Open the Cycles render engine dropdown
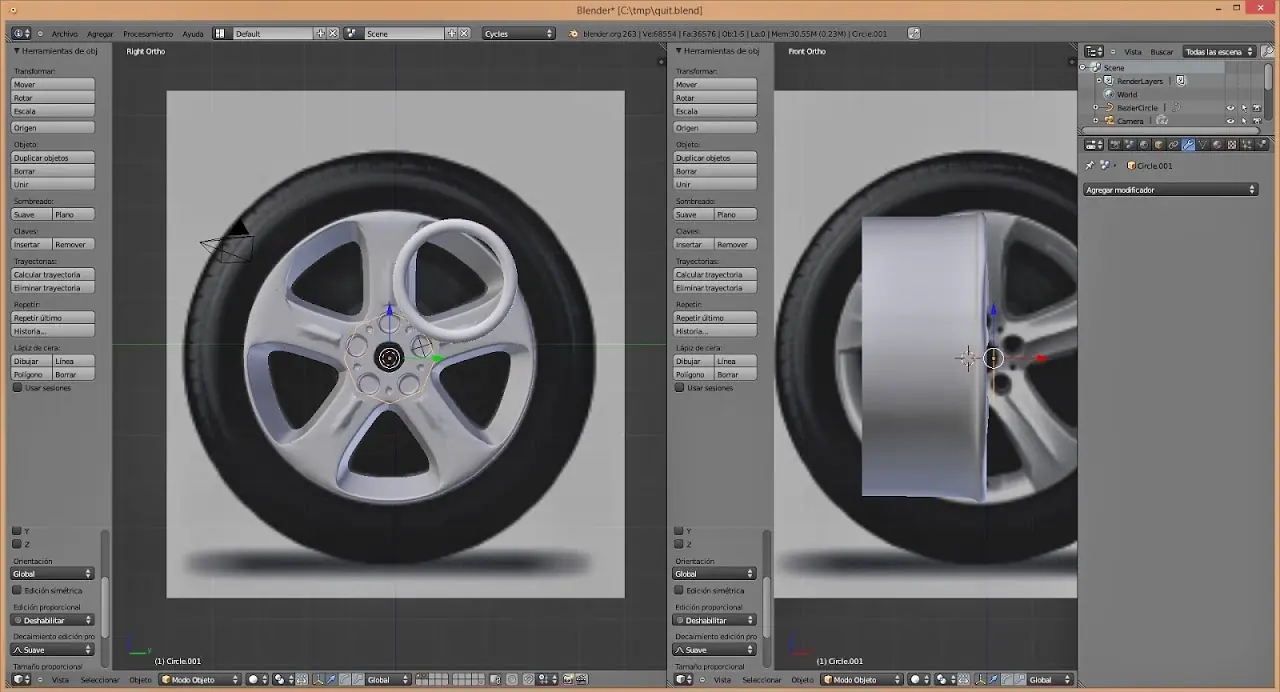 point(518,33)
